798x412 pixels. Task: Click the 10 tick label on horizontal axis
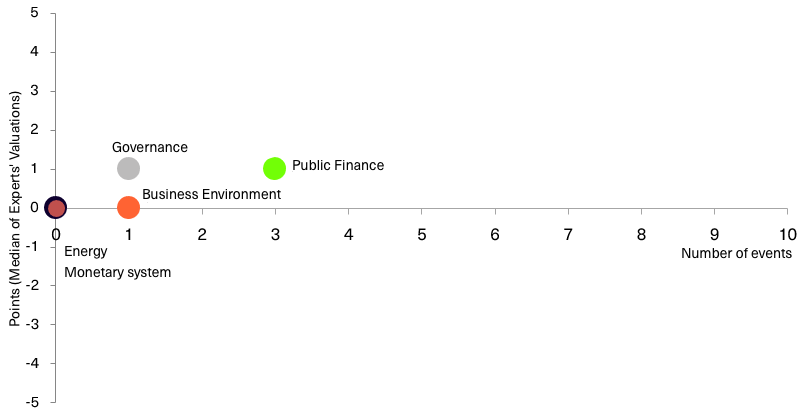coord(787,234)
